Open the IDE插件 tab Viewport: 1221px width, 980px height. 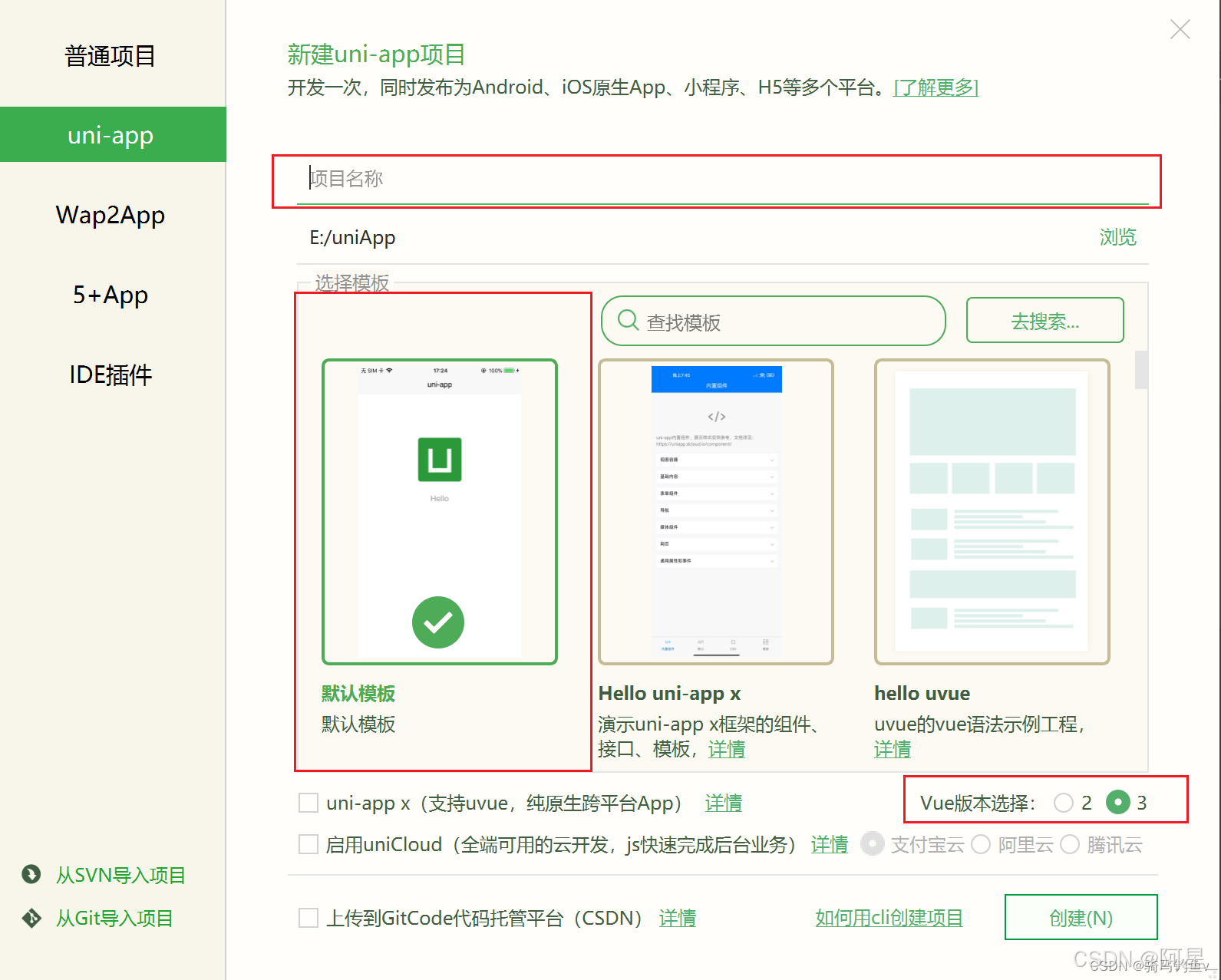coord(111,375)
